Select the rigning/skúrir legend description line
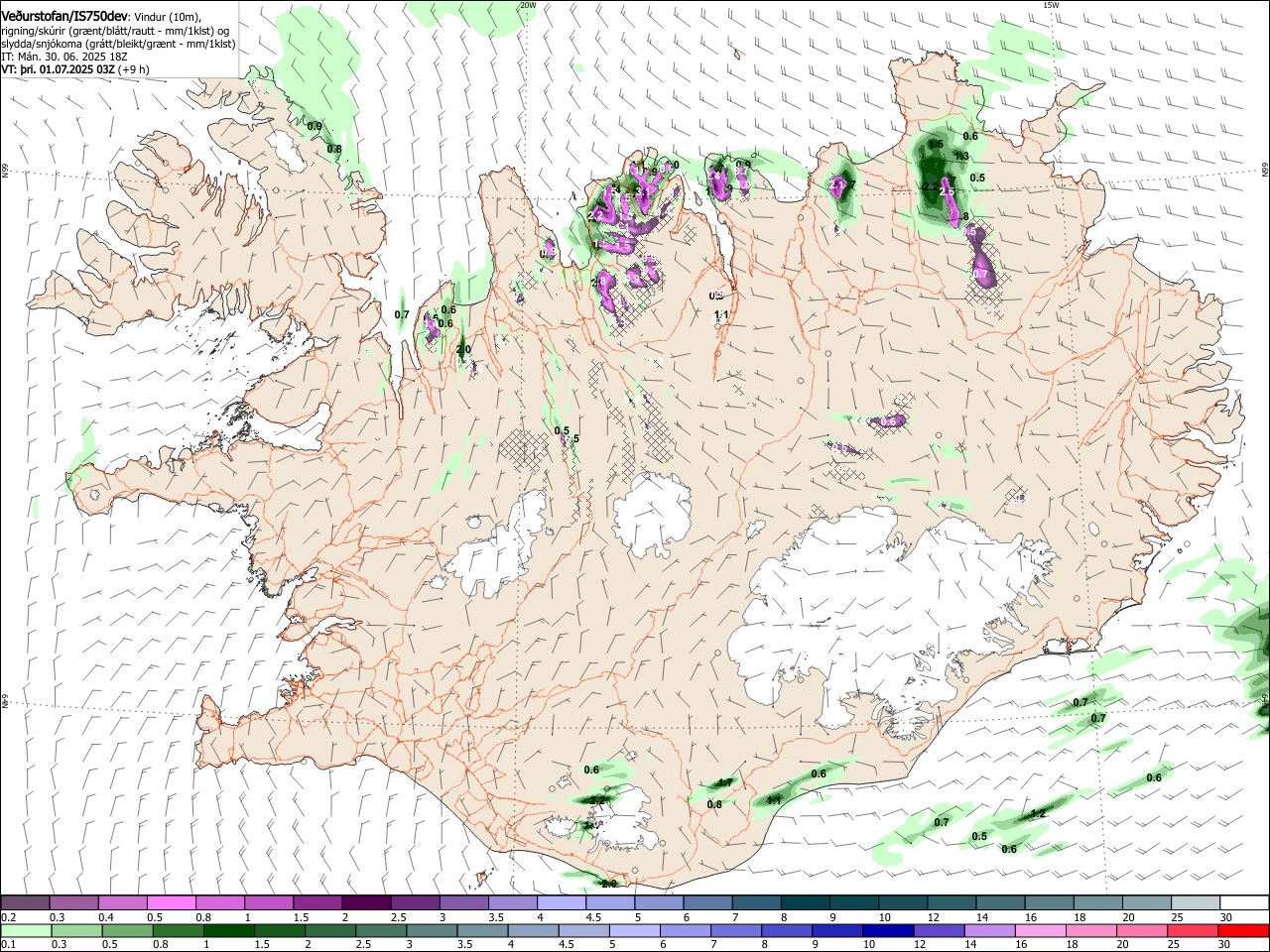This screenshot has width=1270, height=952. pos(115,31)
